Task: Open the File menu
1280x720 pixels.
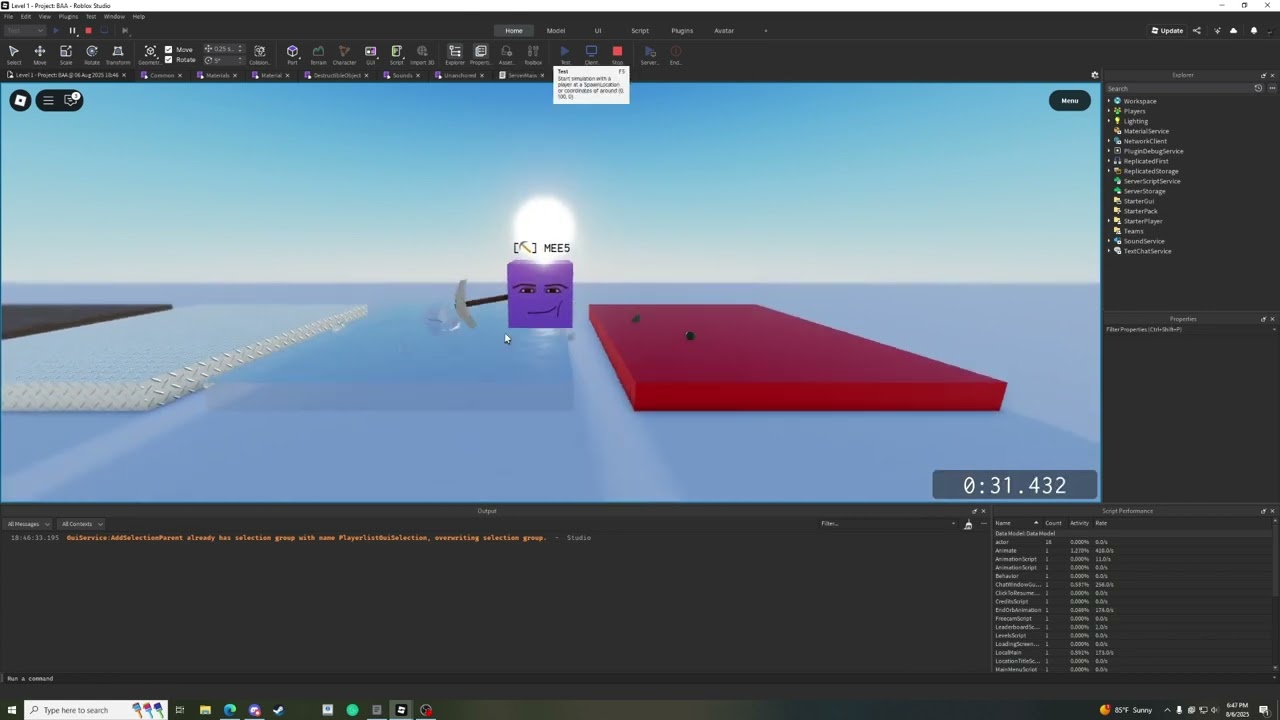Action: coord(9,17)
